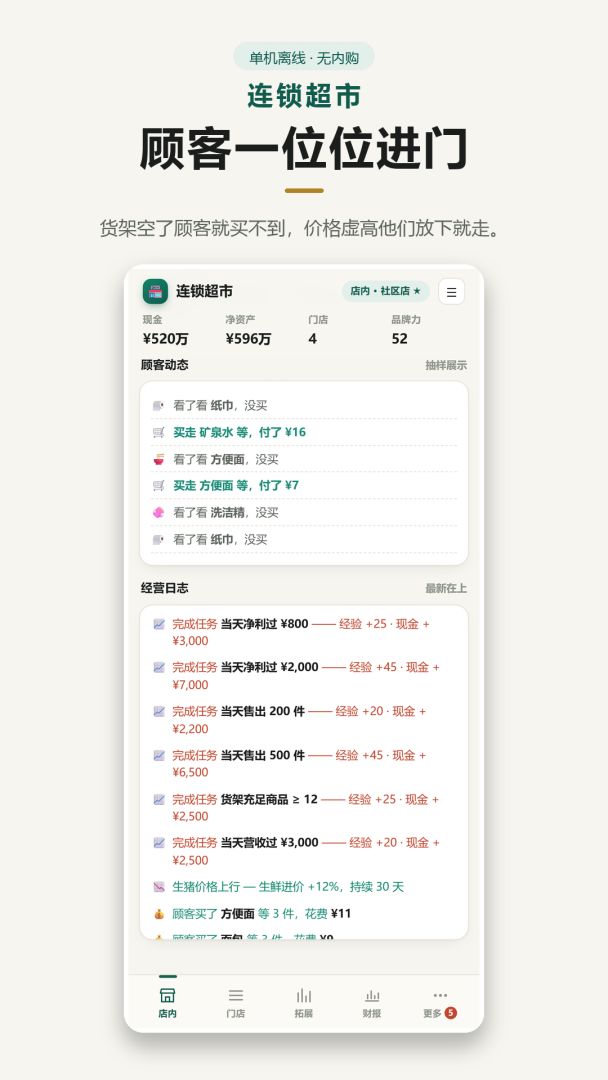Click the 经营日志 heading
This screenshot has height=1080, width=608.
(x=165, y=588)
